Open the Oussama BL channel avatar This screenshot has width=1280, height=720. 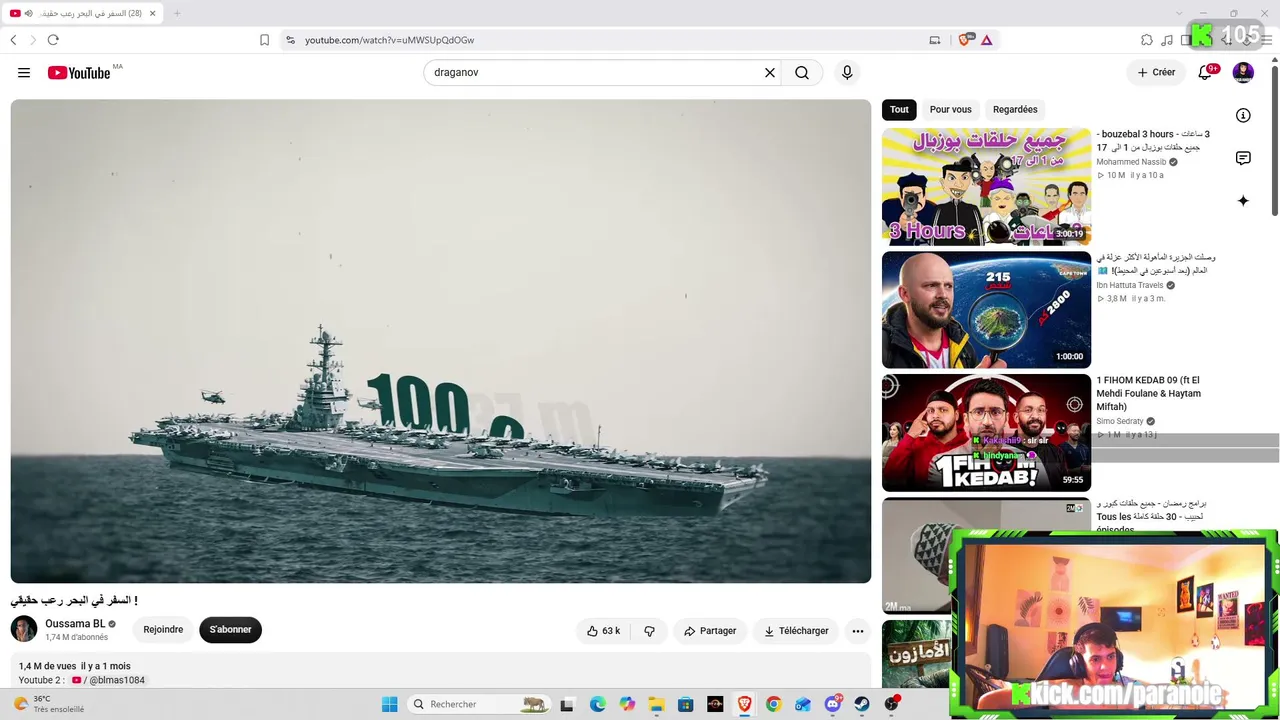point(24,629)
